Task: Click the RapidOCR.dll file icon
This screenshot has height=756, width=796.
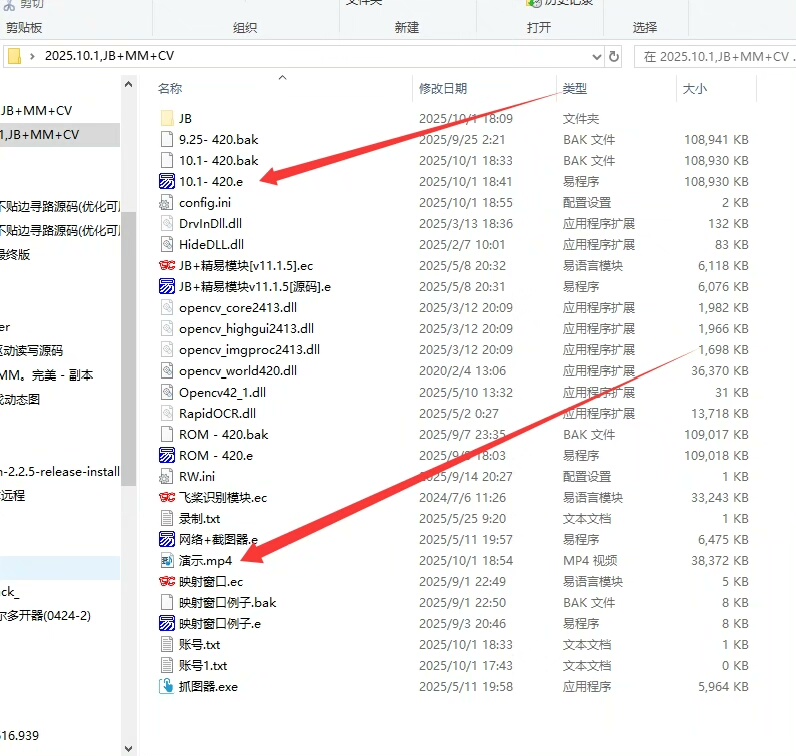Action: point(167,413)
